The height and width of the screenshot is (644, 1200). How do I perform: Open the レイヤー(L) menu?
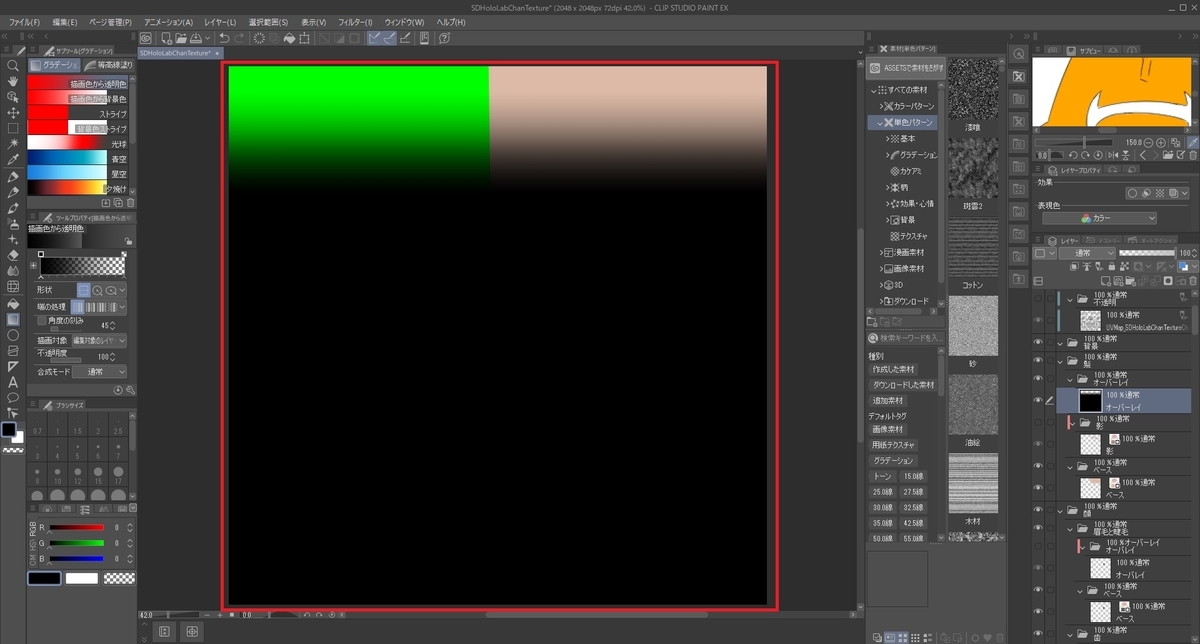tap(220, 22)
